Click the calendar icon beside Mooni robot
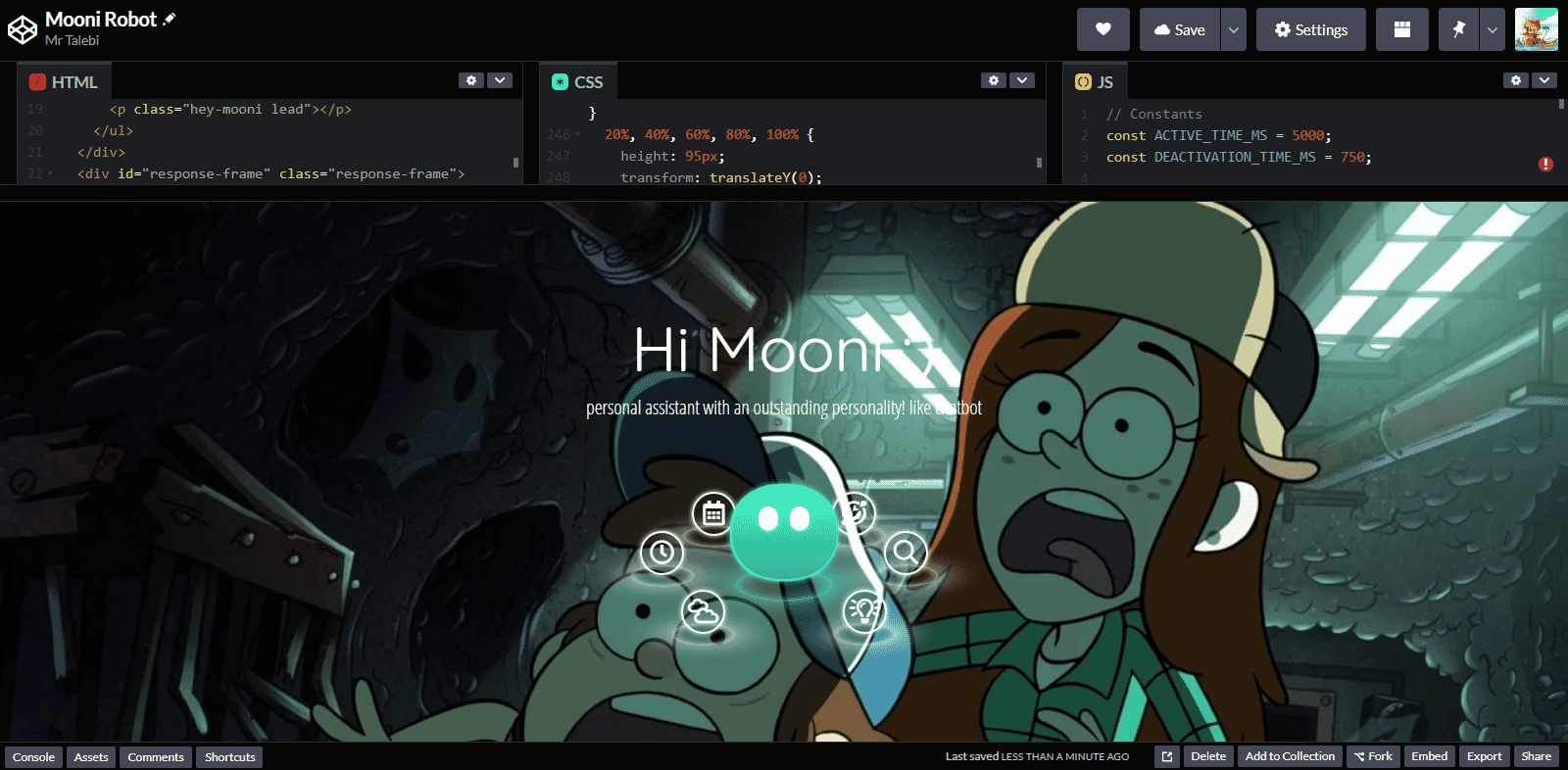Viewport: 1568px width, 770px height. (713, 513)
